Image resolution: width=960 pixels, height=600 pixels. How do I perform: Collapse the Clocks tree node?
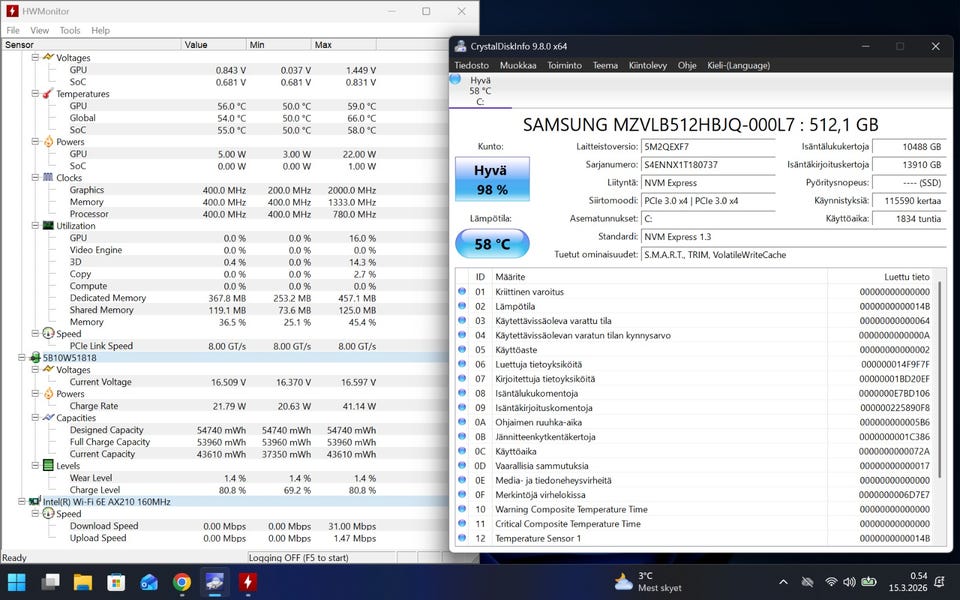(x=35, y=178)
